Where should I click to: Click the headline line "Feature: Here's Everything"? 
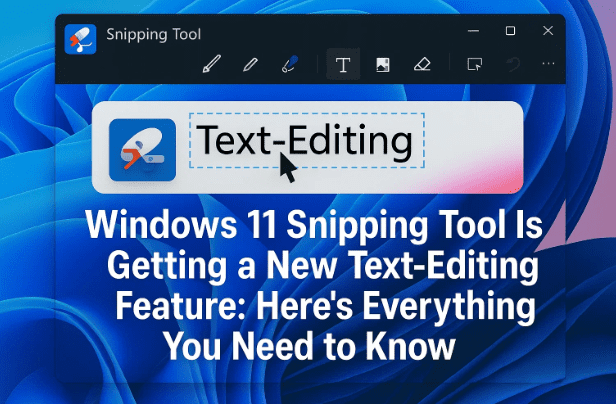coord(325,307)
